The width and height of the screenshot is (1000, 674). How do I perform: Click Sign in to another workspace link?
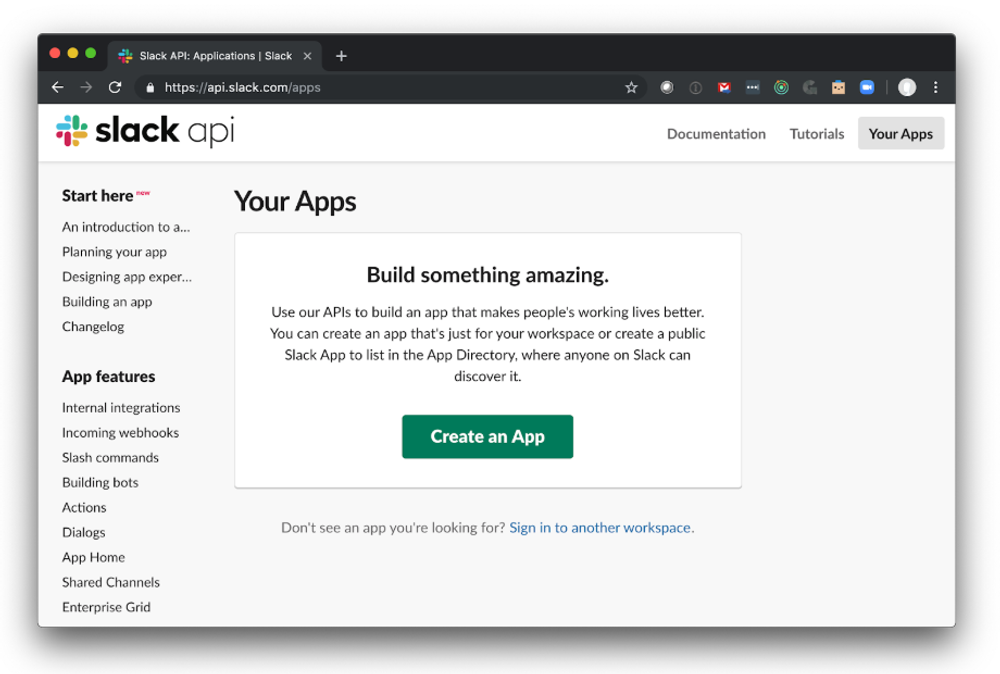pos(599,527)
